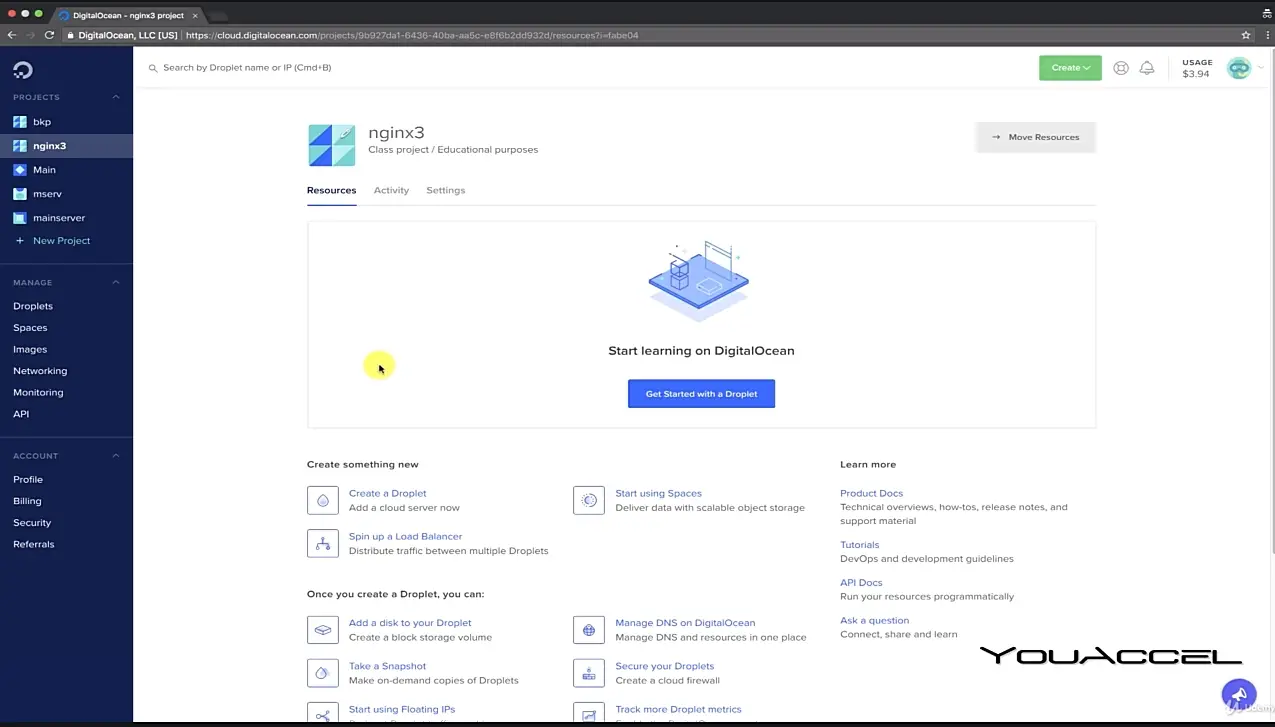Viewport: 1275px width, 727px height.
Task: Open the Start using Spaces link
Action: 658,493
